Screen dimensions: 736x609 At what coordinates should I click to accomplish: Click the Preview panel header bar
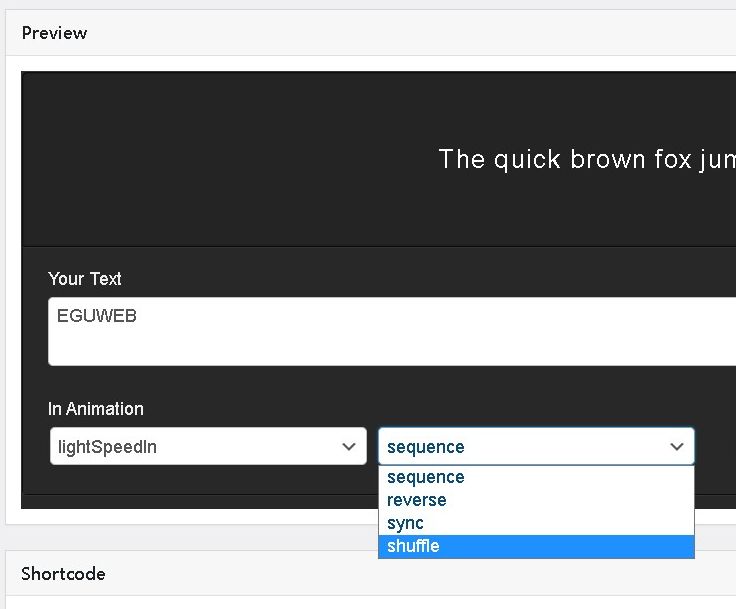[x=400, y=33]
